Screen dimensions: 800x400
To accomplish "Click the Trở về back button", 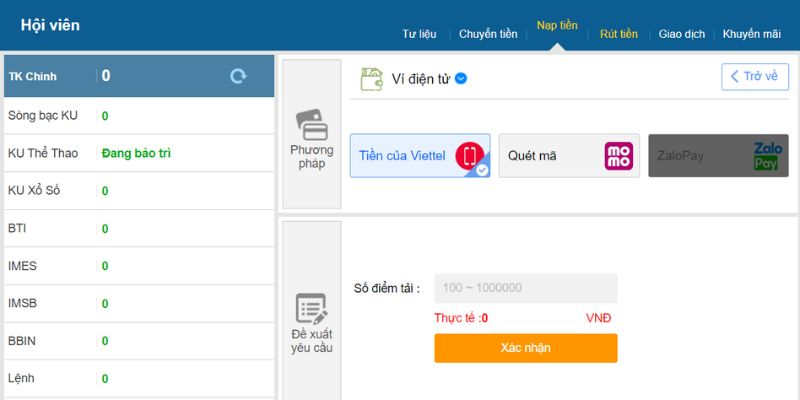I will tap(755, 77).
